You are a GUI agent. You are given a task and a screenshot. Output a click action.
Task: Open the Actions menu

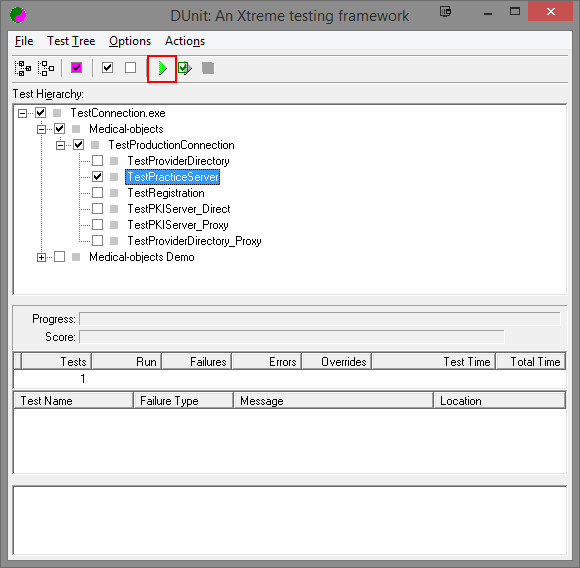tap(185, 41)
